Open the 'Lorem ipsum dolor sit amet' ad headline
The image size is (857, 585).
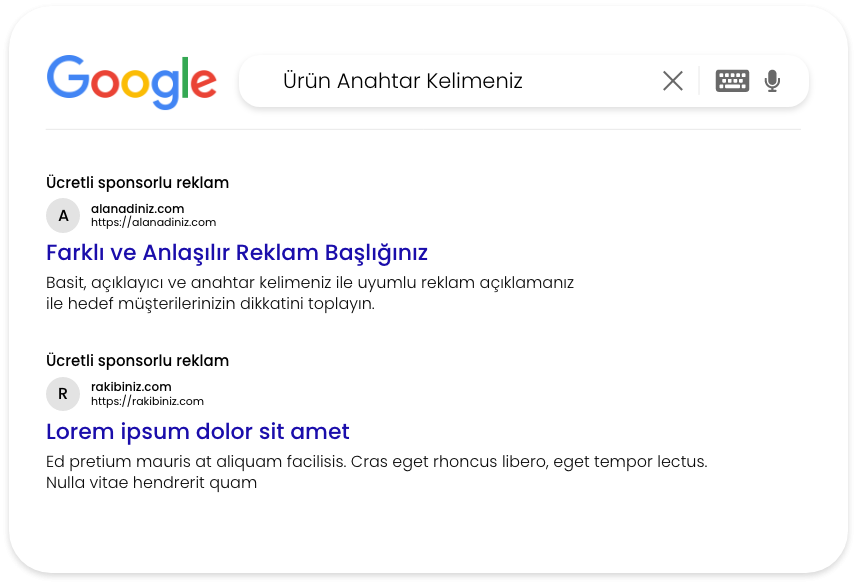198,432
